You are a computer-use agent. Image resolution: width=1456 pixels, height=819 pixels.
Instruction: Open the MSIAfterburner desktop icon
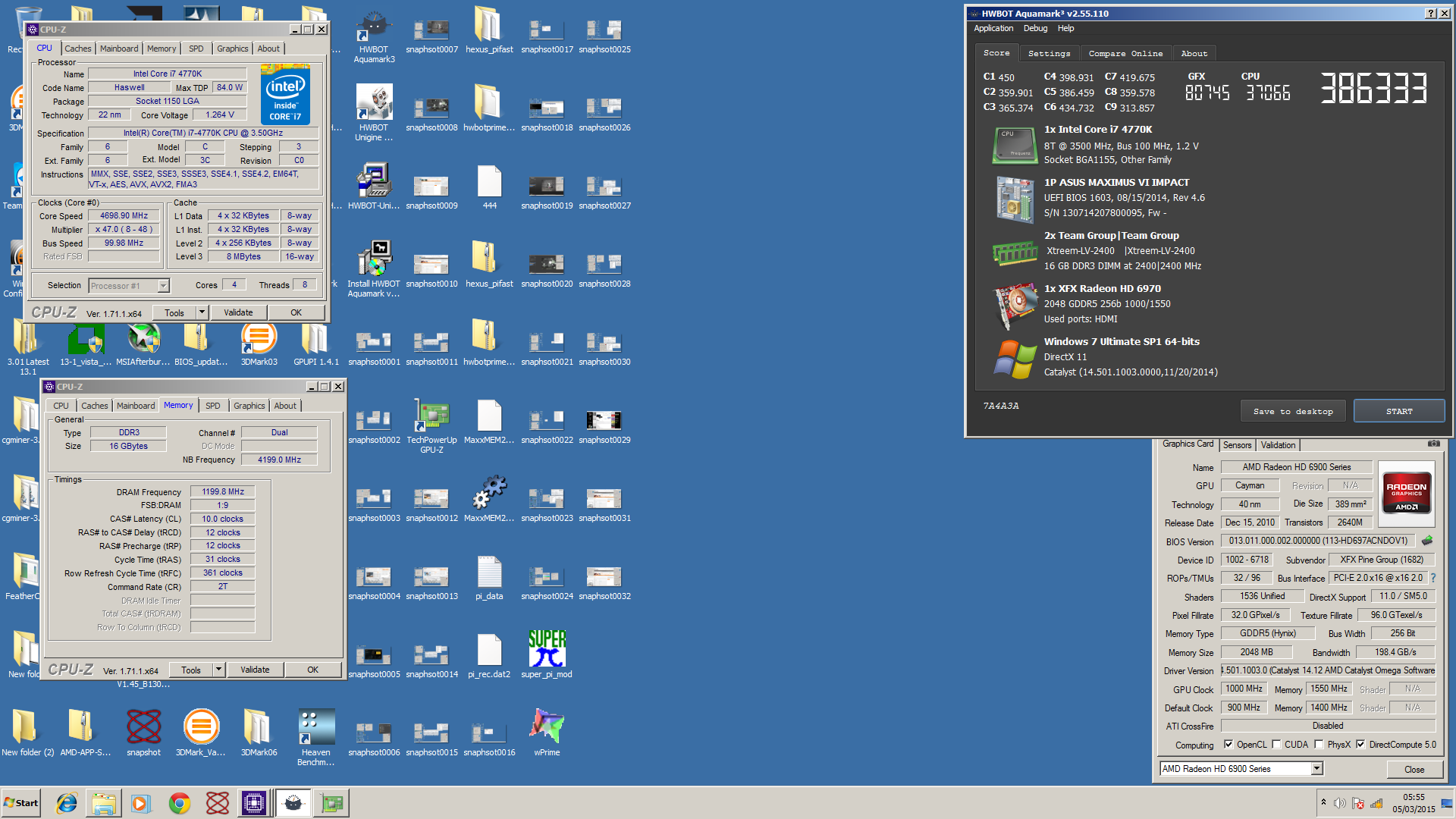[143, 345]
